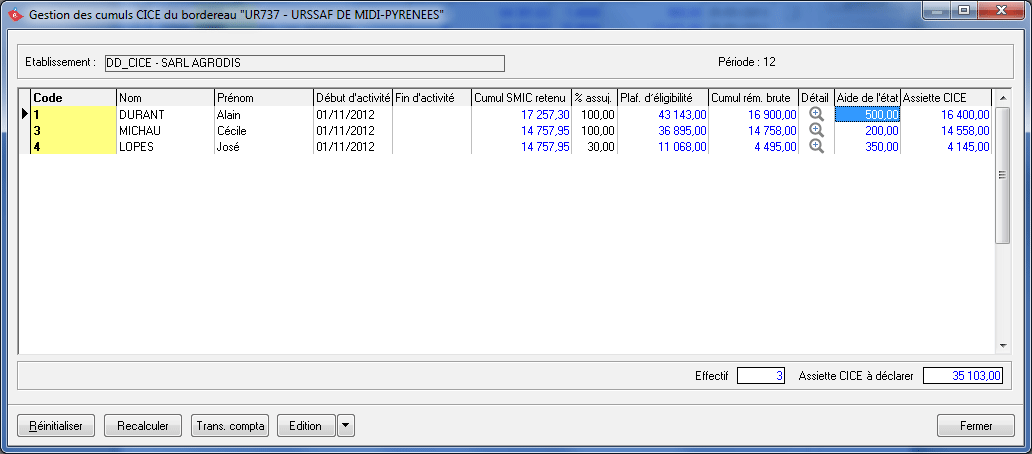Viewport: 1032px width, 454px height.
Task: Click the Assiette CICE à déclarer total field
Action: (963, 376)
